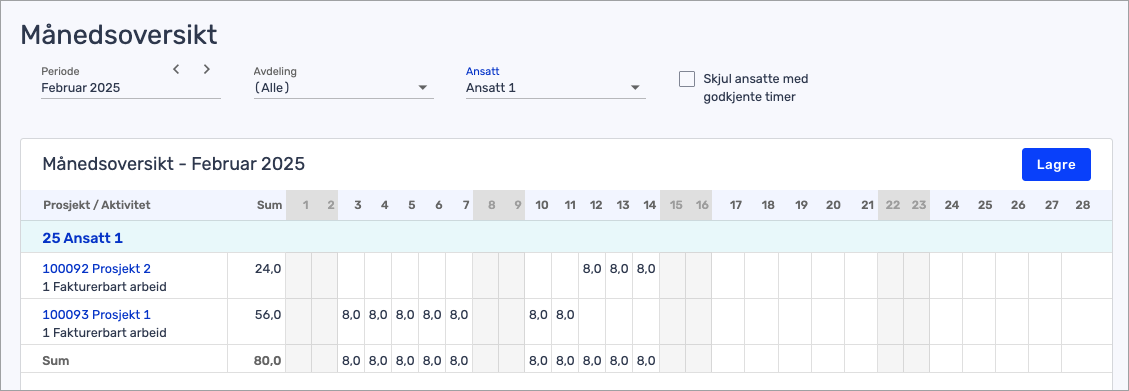Open the 100093 Prosjekt 1 link

coord(96,315)
